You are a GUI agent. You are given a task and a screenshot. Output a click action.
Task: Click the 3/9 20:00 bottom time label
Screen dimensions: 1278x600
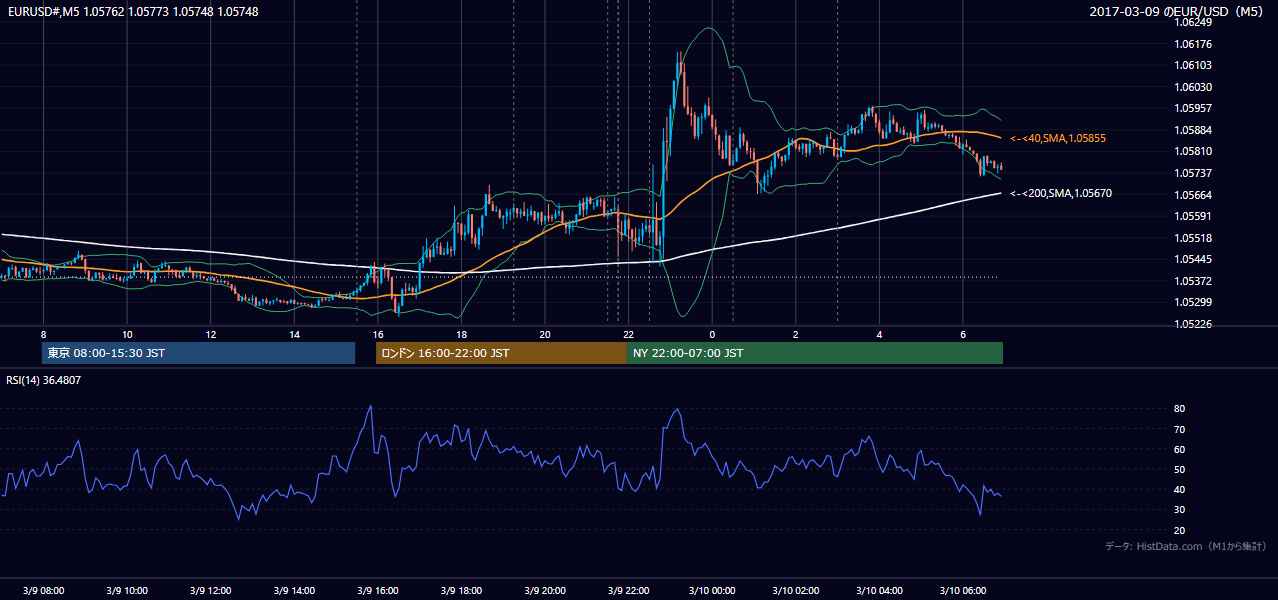click(545, 591)
